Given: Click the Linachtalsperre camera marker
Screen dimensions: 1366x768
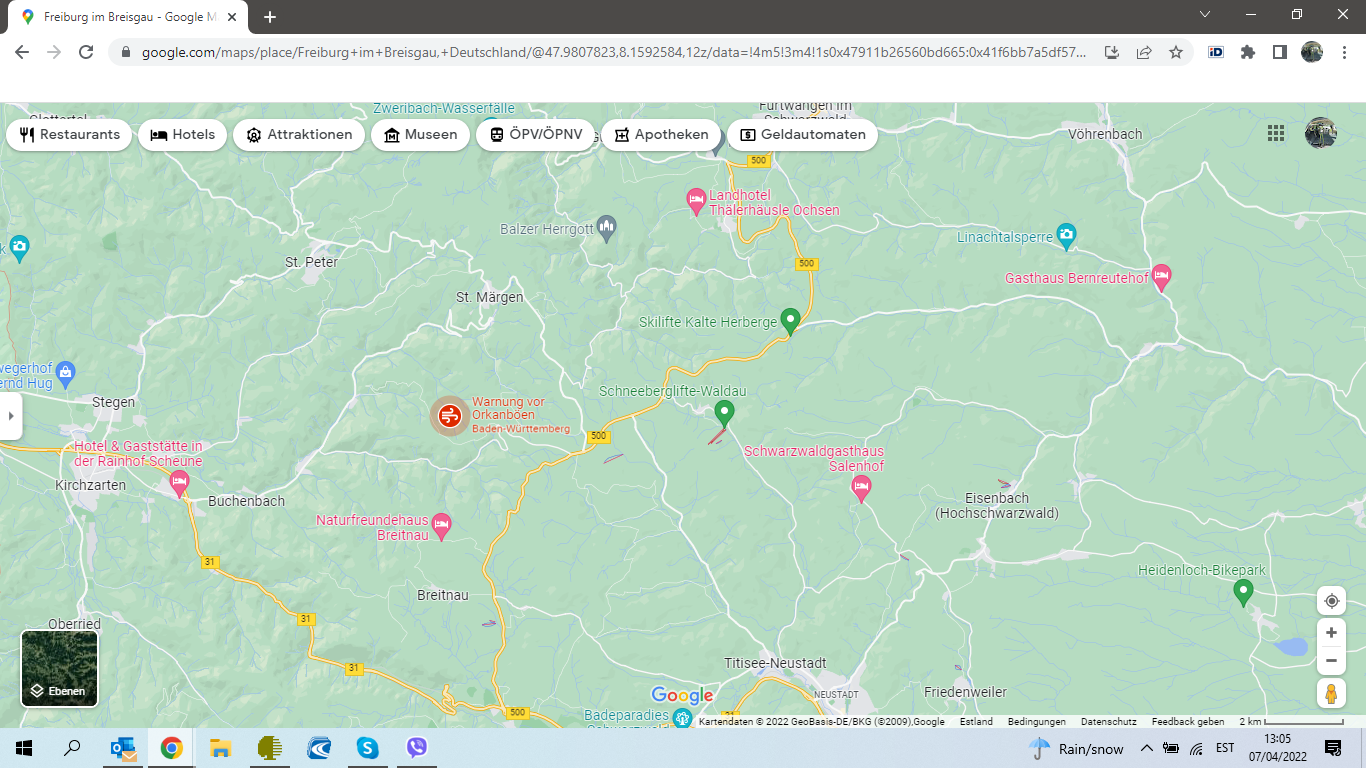Looking at the screenshot, I should pyautogui.click(x=1067, y=236).
